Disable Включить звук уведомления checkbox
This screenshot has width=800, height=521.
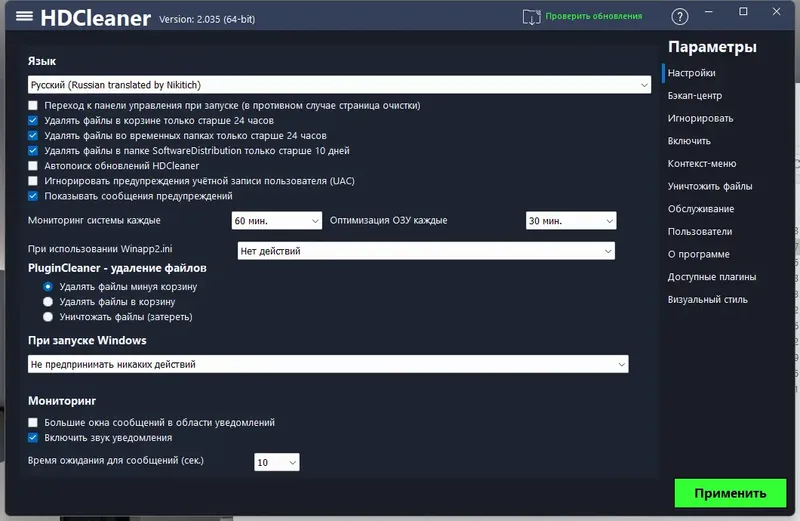point(33,438)
